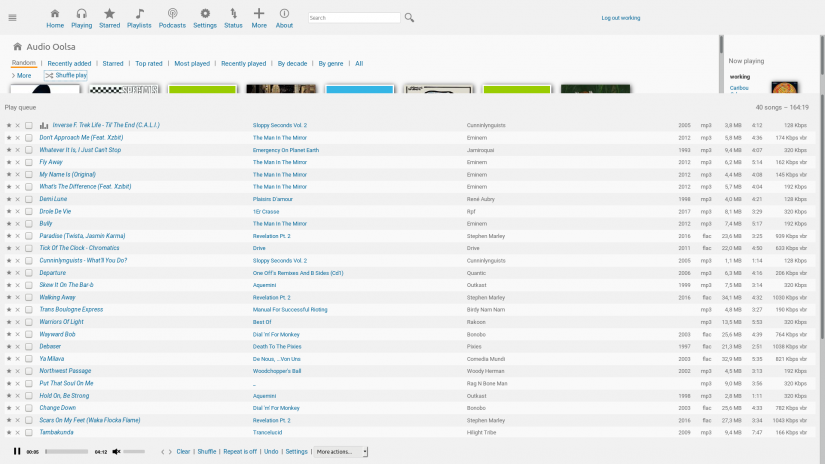Switch to the Top rated tab
825x464 pixels.
[148, 63]
